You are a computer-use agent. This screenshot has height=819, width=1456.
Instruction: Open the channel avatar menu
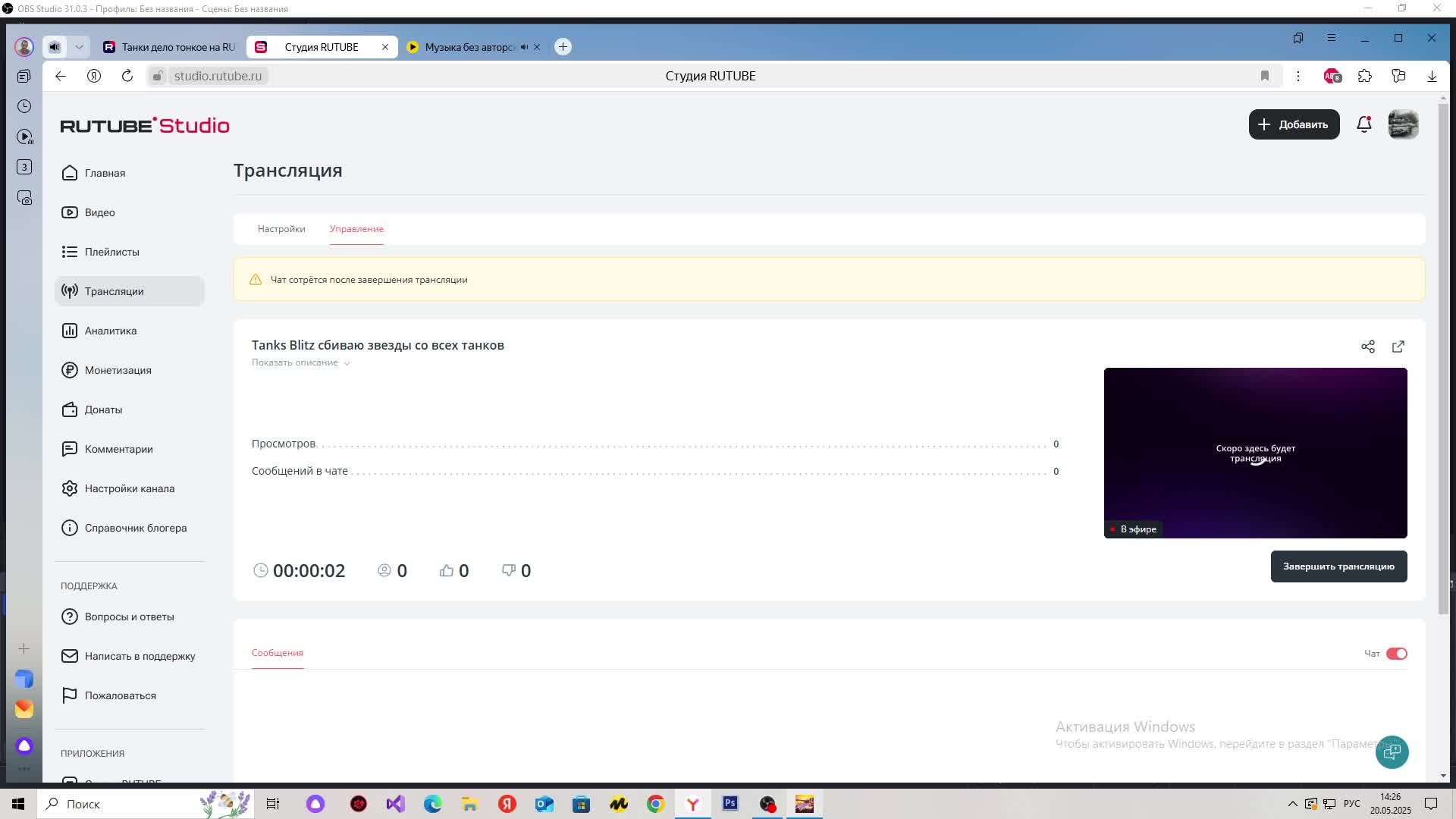point(1403,124)
